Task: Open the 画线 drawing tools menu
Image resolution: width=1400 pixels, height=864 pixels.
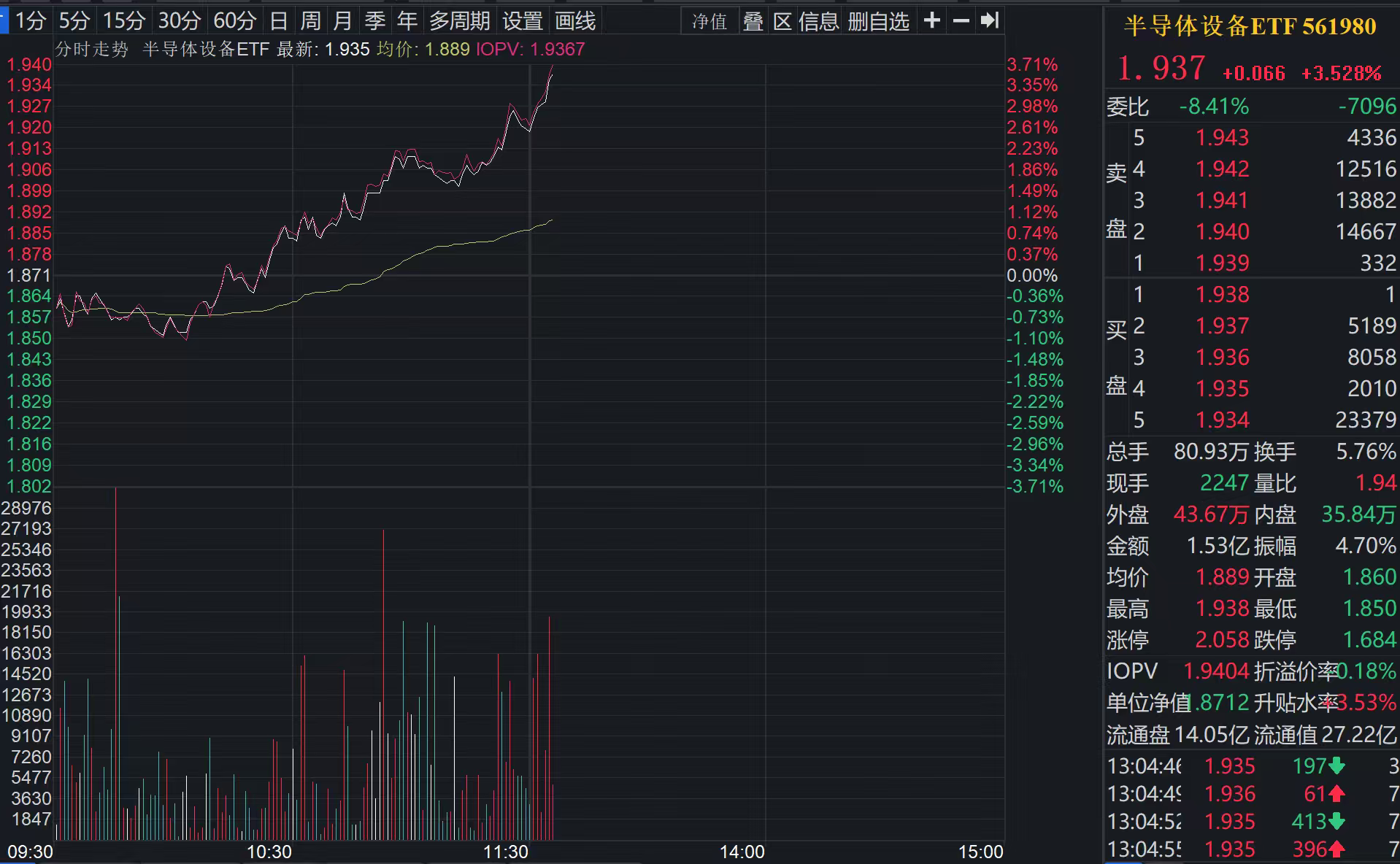Action: click(575, 21)
